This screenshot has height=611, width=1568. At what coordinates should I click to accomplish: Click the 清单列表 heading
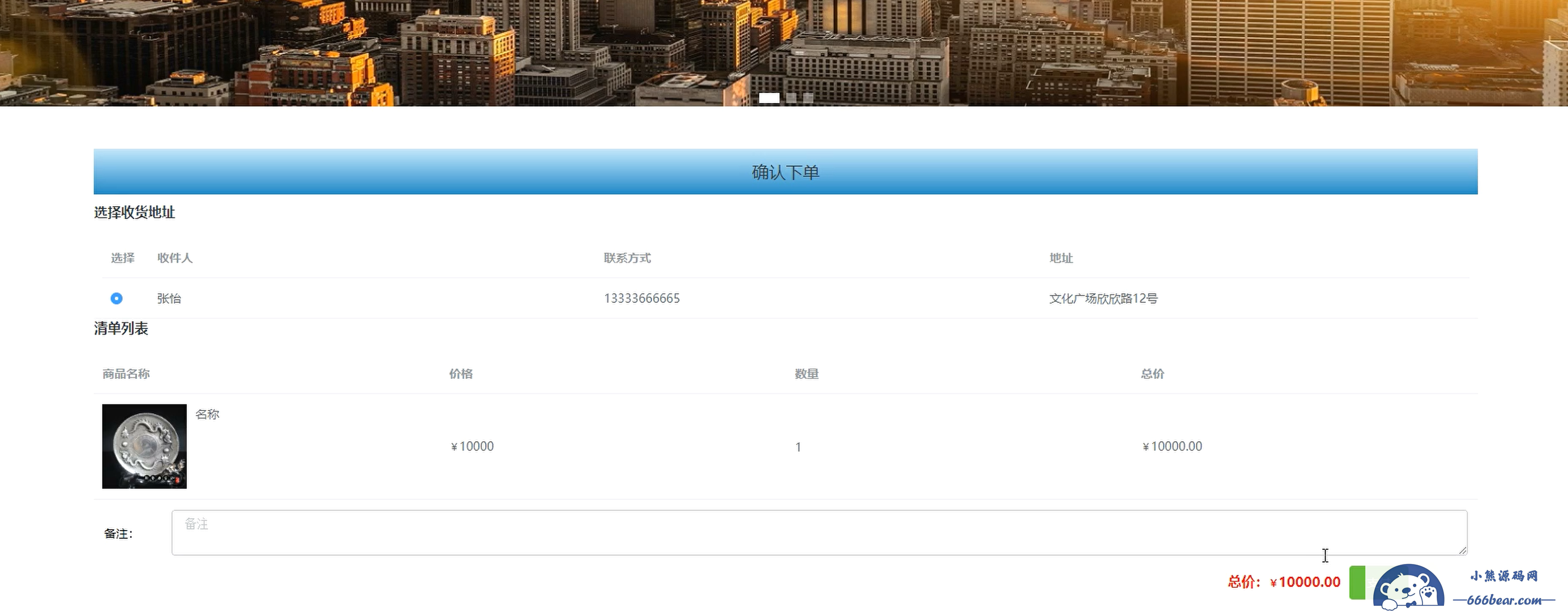pos(121,328)
